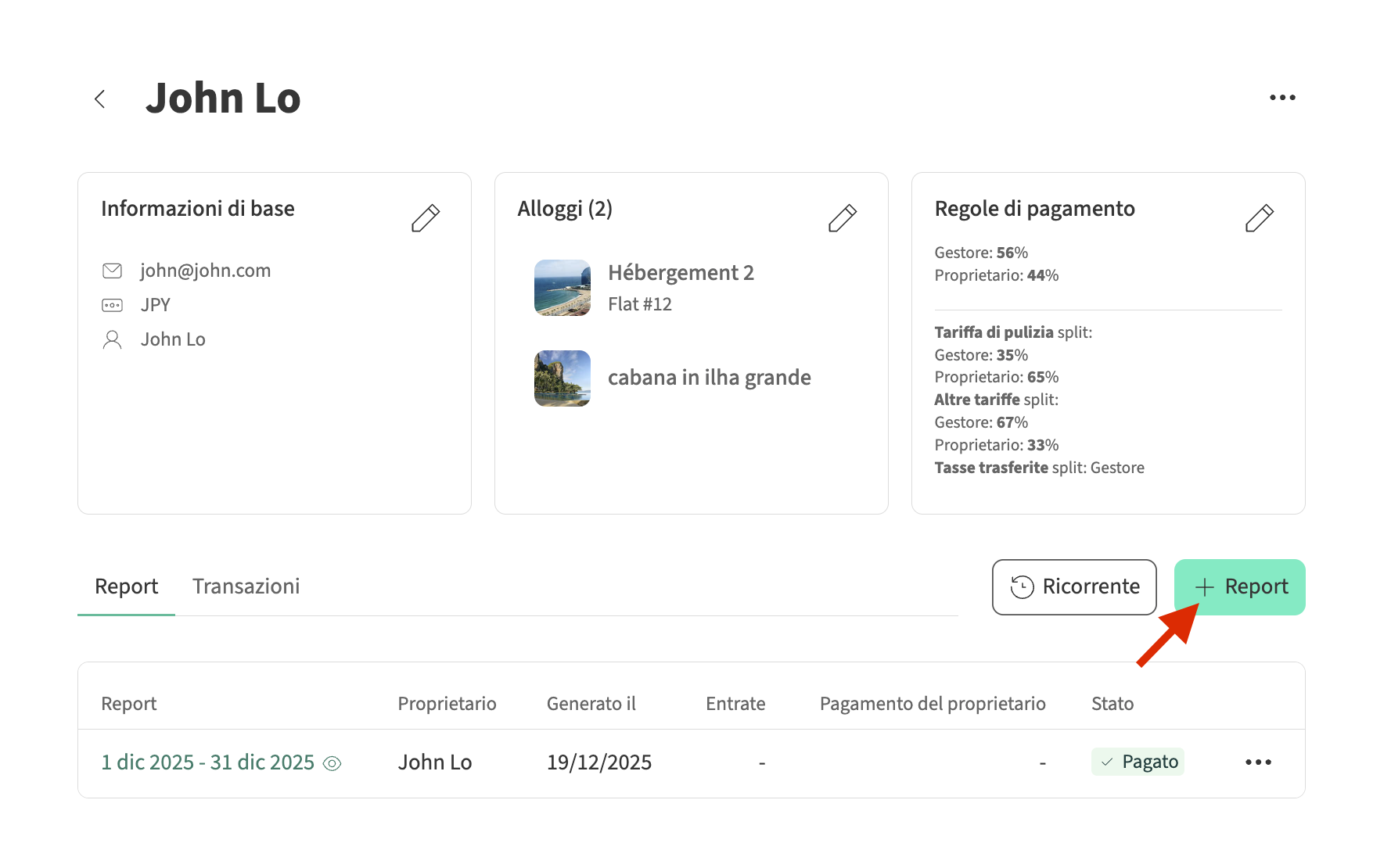
Task: Open the 1 dic 2025 - 31 dic 2025 report
Action: click(207, 762)
